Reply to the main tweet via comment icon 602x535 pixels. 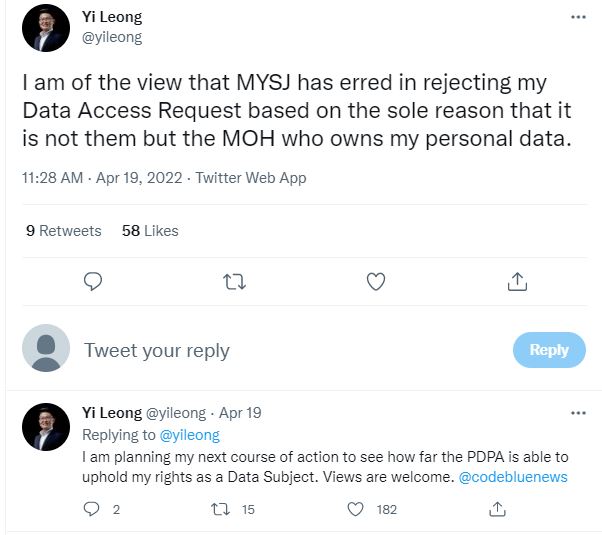(x=93, y=282)
